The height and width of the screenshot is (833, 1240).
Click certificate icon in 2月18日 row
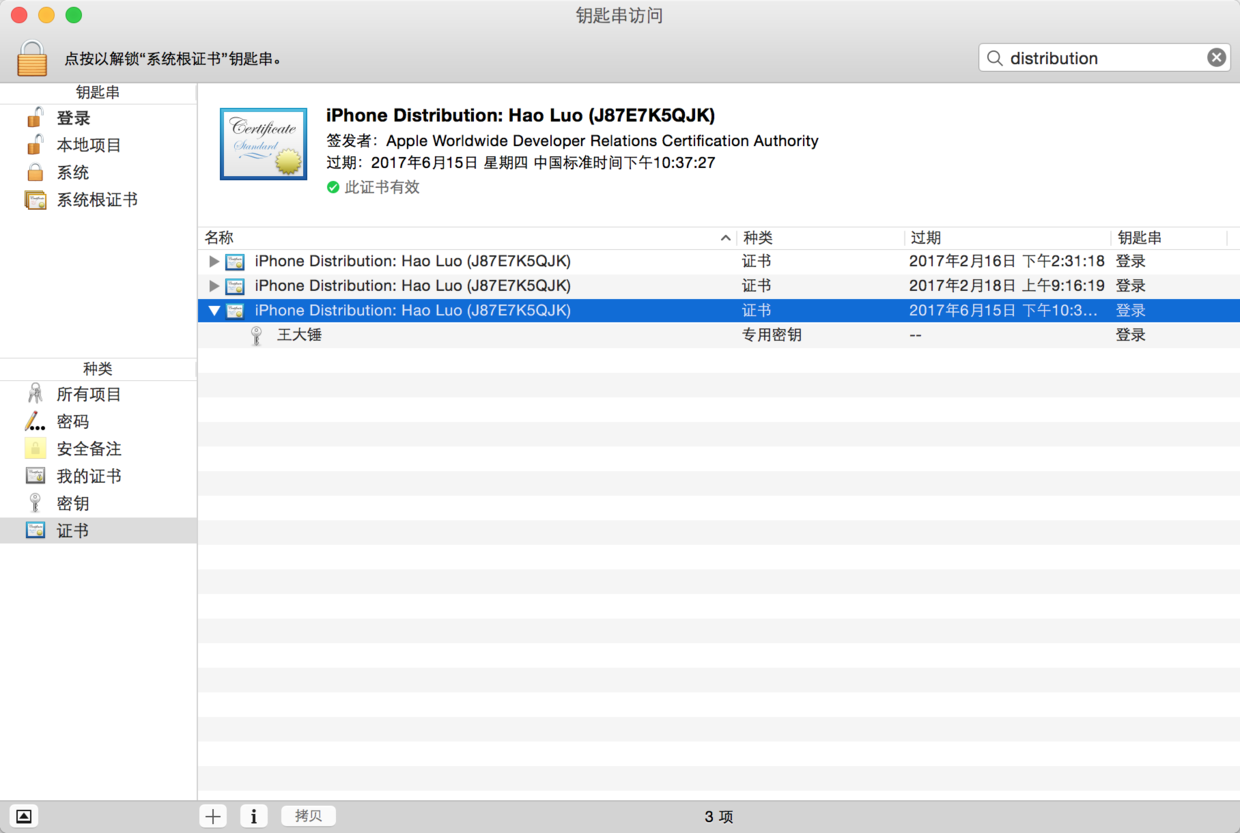coord(235,287)
